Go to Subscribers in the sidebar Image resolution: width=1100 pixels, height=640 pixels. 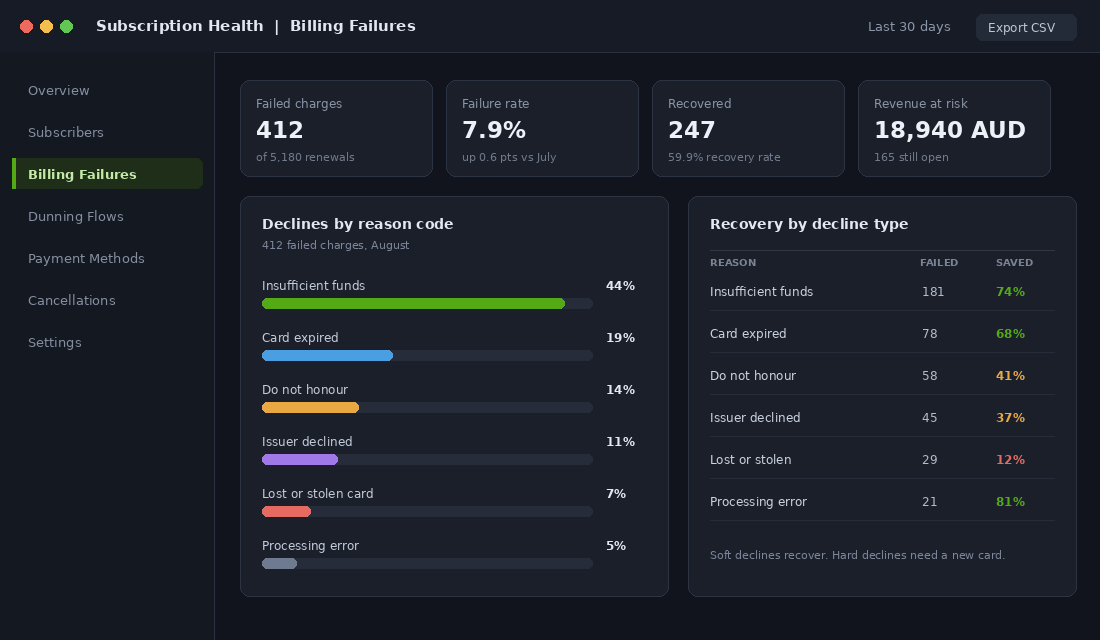point(65,133)
